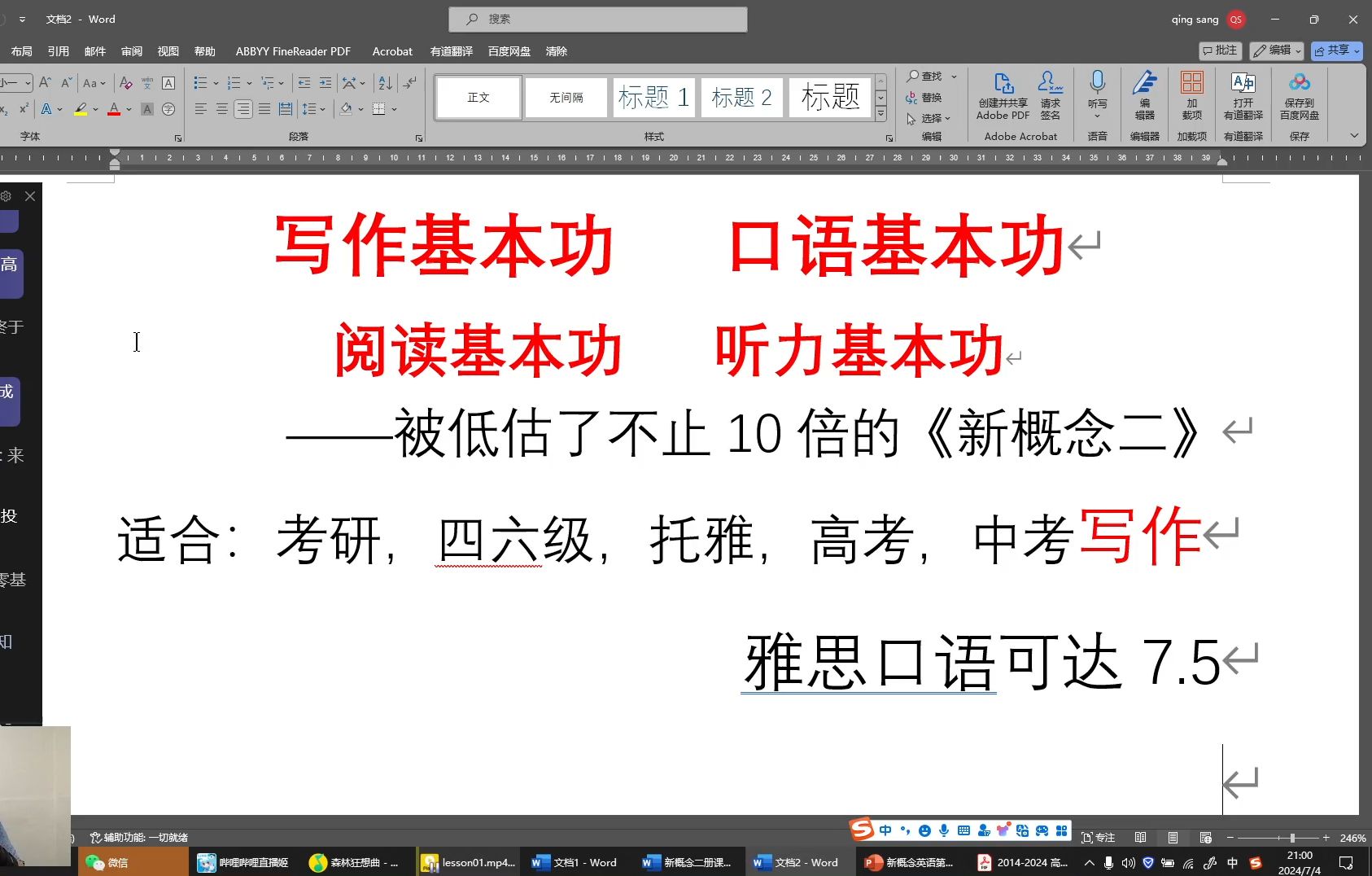This screenshot has height=876, width=1372.
Task: Decrease paragraph indent
Action: pyautogui.click(x=304, y=82)
